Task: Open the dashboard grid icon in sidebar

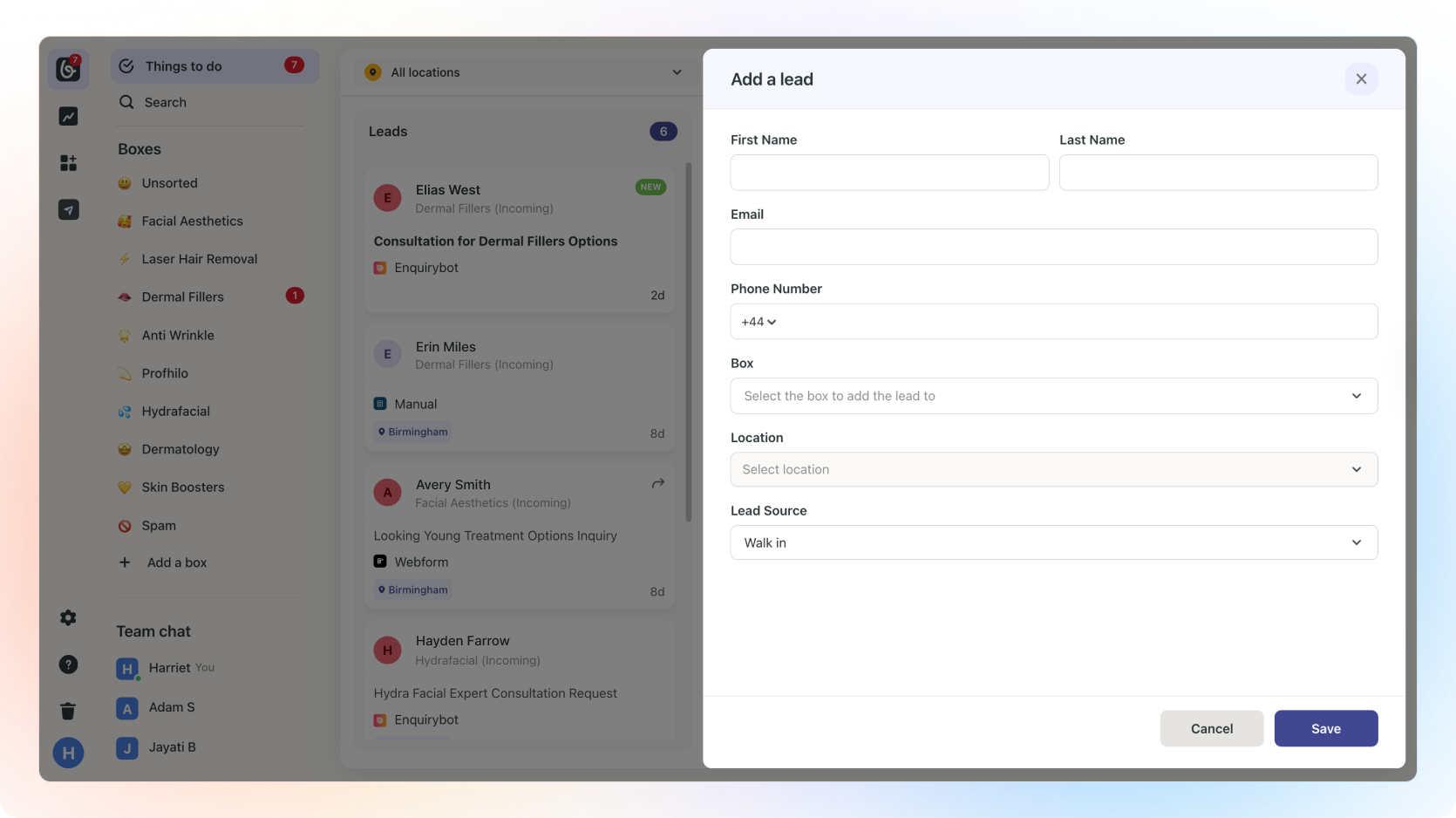Action: tap(68, 163)
